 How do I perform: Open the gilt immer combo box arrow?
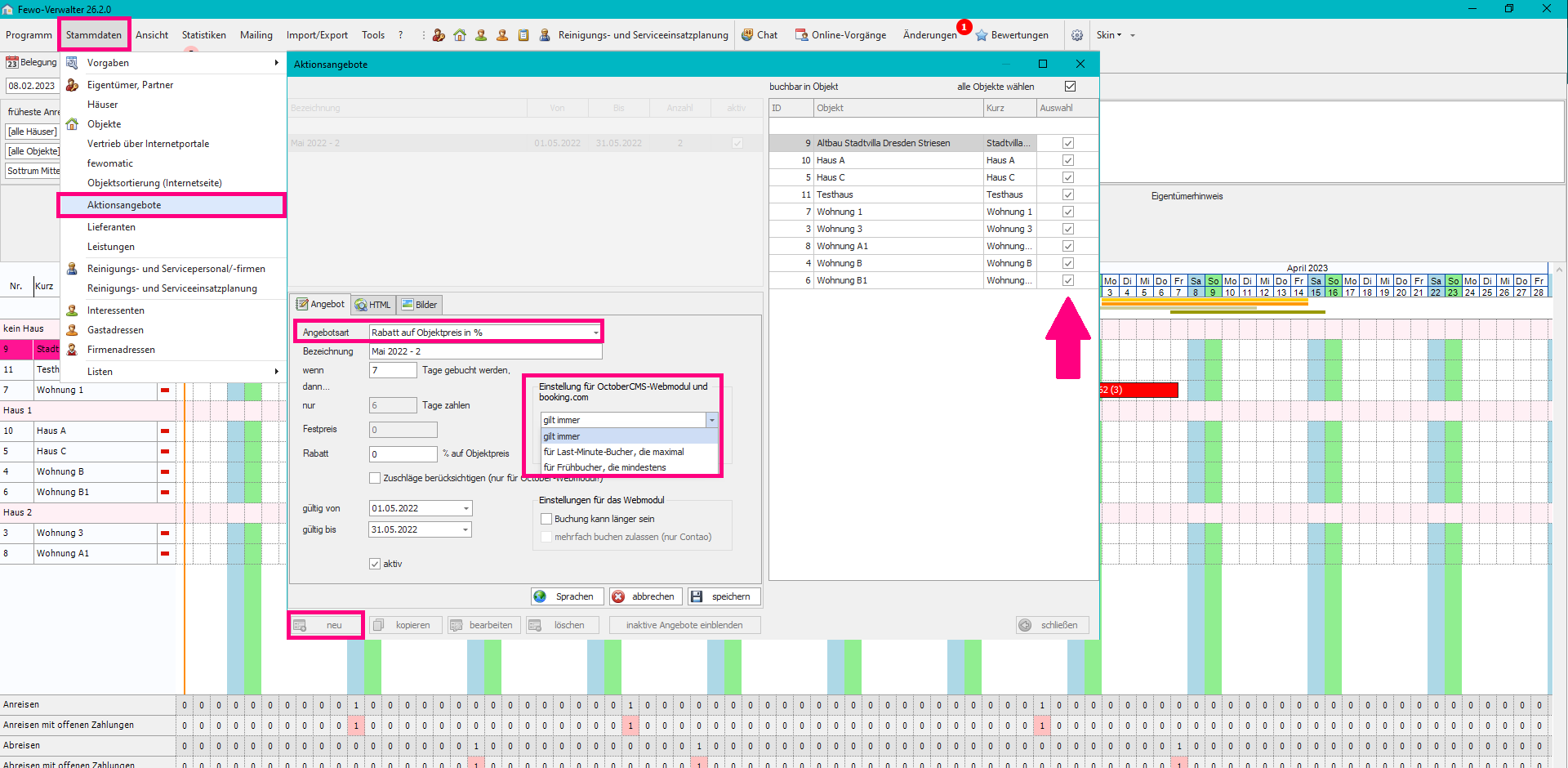point(711,420)
